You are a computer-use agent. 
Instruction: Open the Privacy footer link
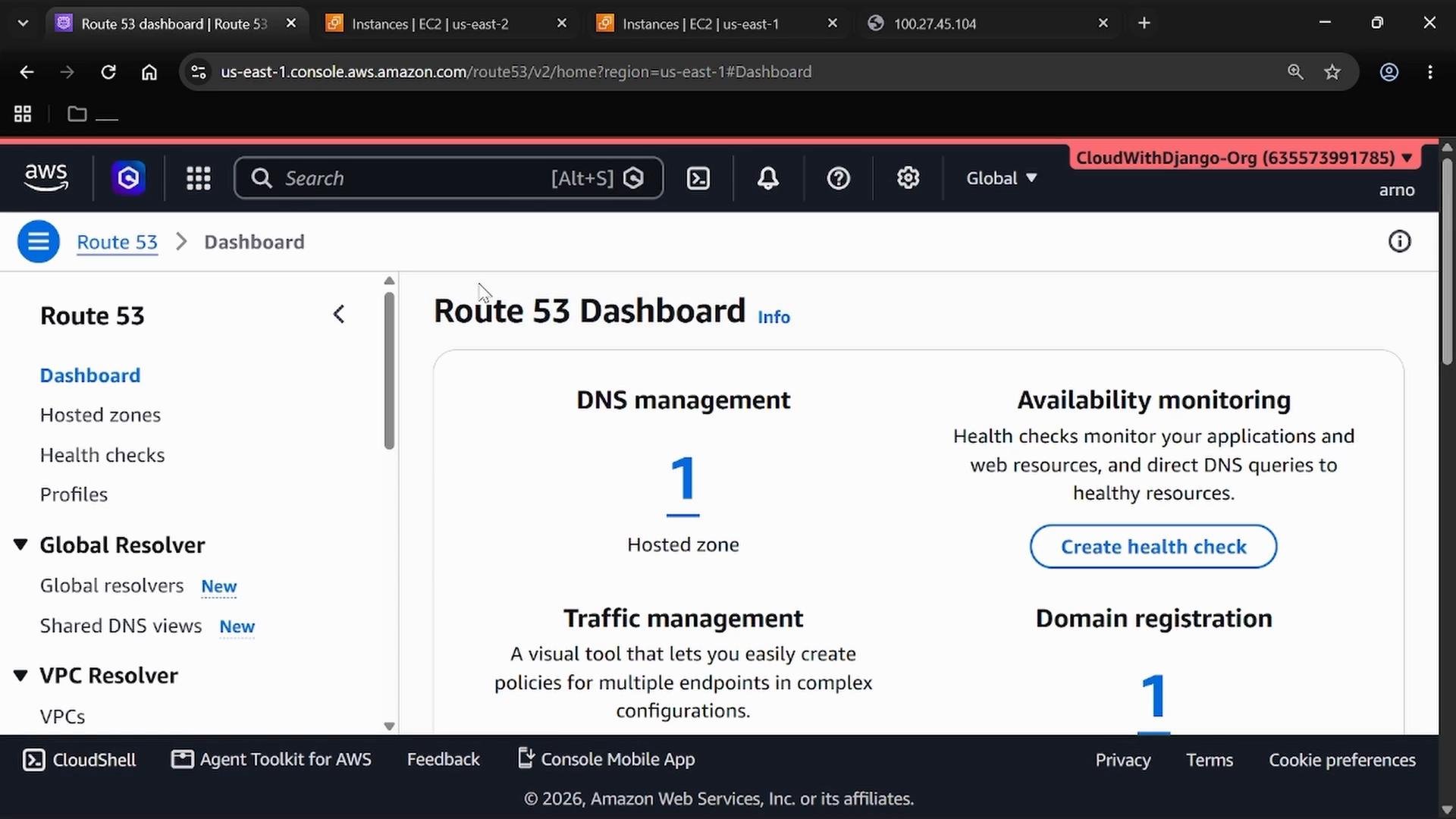coord(1122,760)
